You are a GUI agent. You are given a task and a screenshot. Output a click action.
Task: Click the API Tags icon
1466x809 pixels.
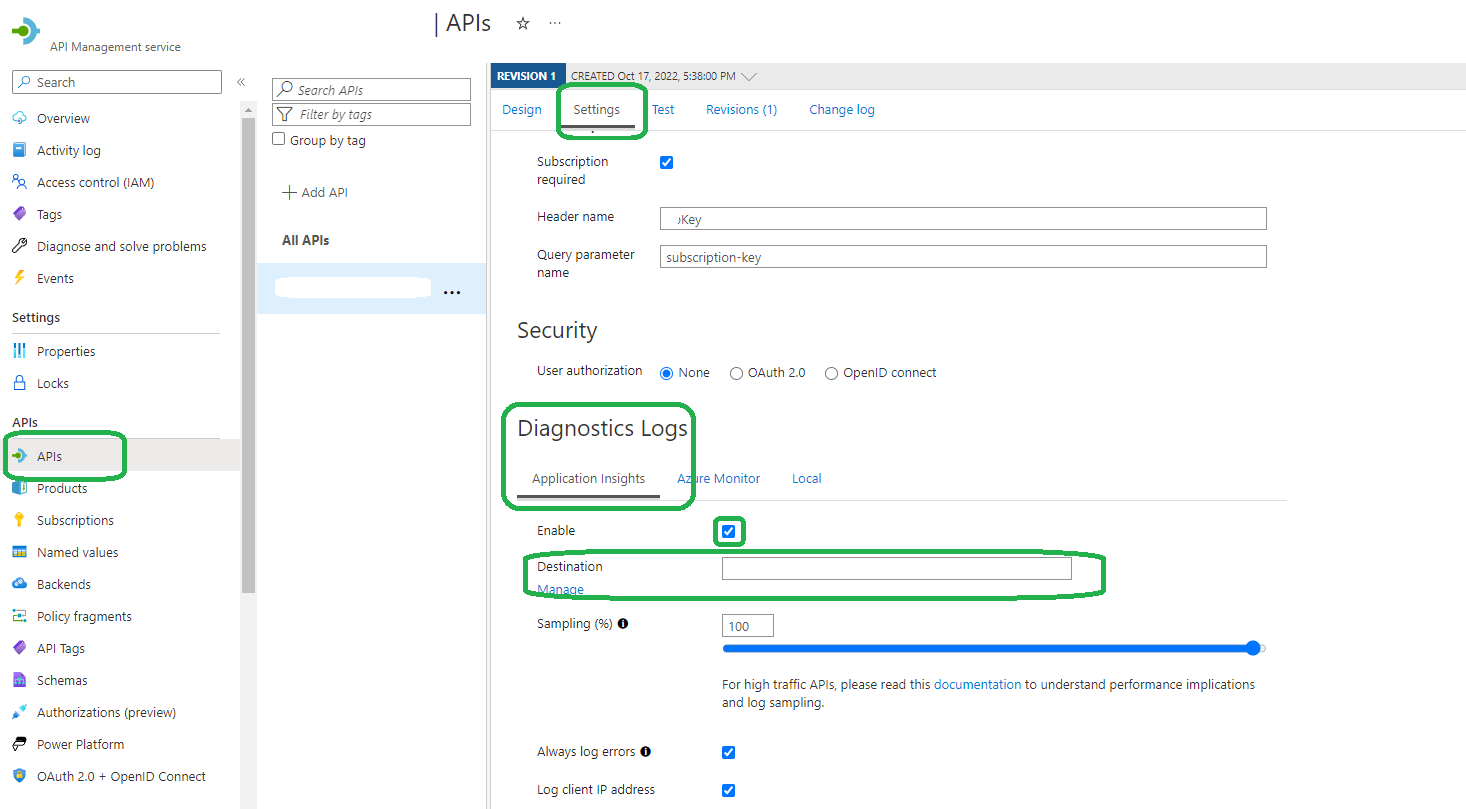click(19, 648)
